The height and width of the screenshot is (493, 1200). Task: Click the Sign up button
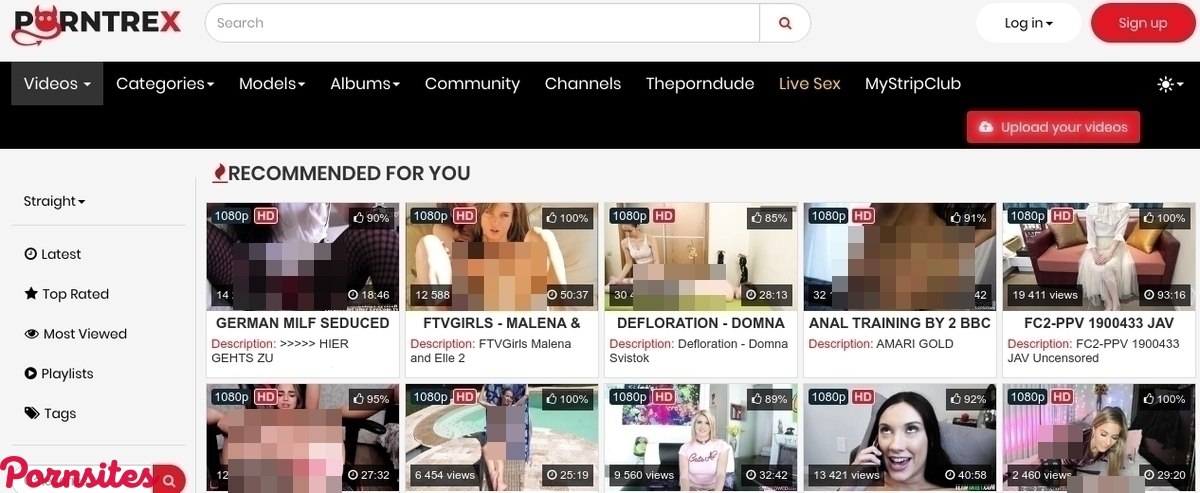tap(1143, 23)
